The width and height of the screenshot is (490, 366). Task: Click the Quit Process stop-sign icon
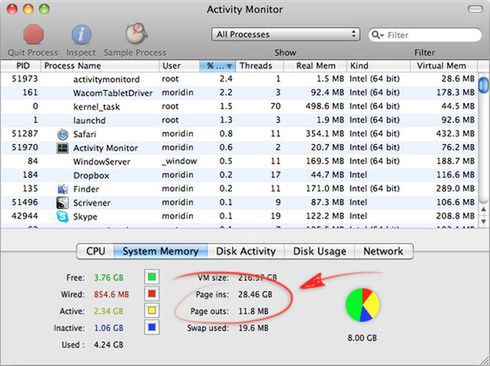(x=33, y=34)
